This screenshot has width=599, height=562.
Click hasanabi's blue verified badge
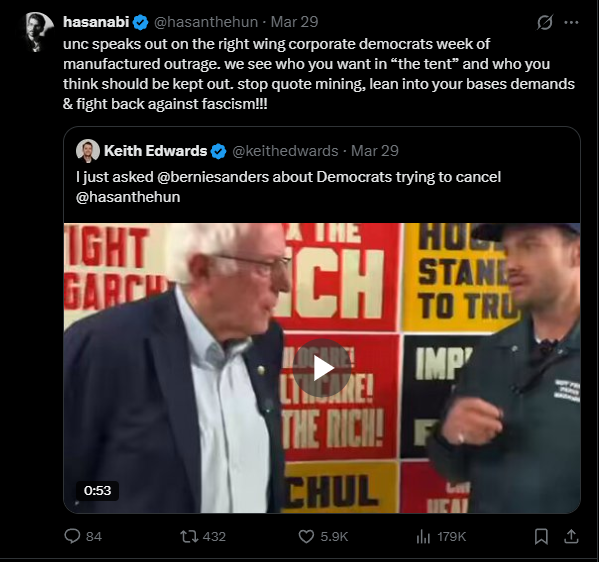click(141, 22)
